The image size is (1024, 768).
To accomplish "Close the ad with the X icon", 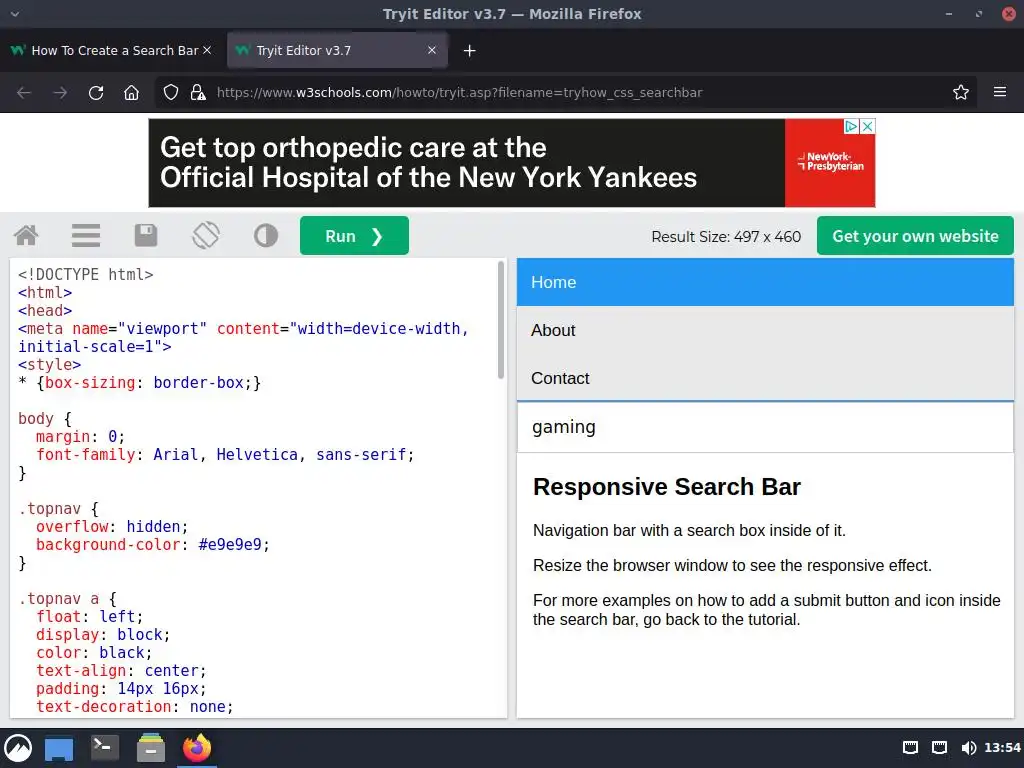I will (867, 127).
